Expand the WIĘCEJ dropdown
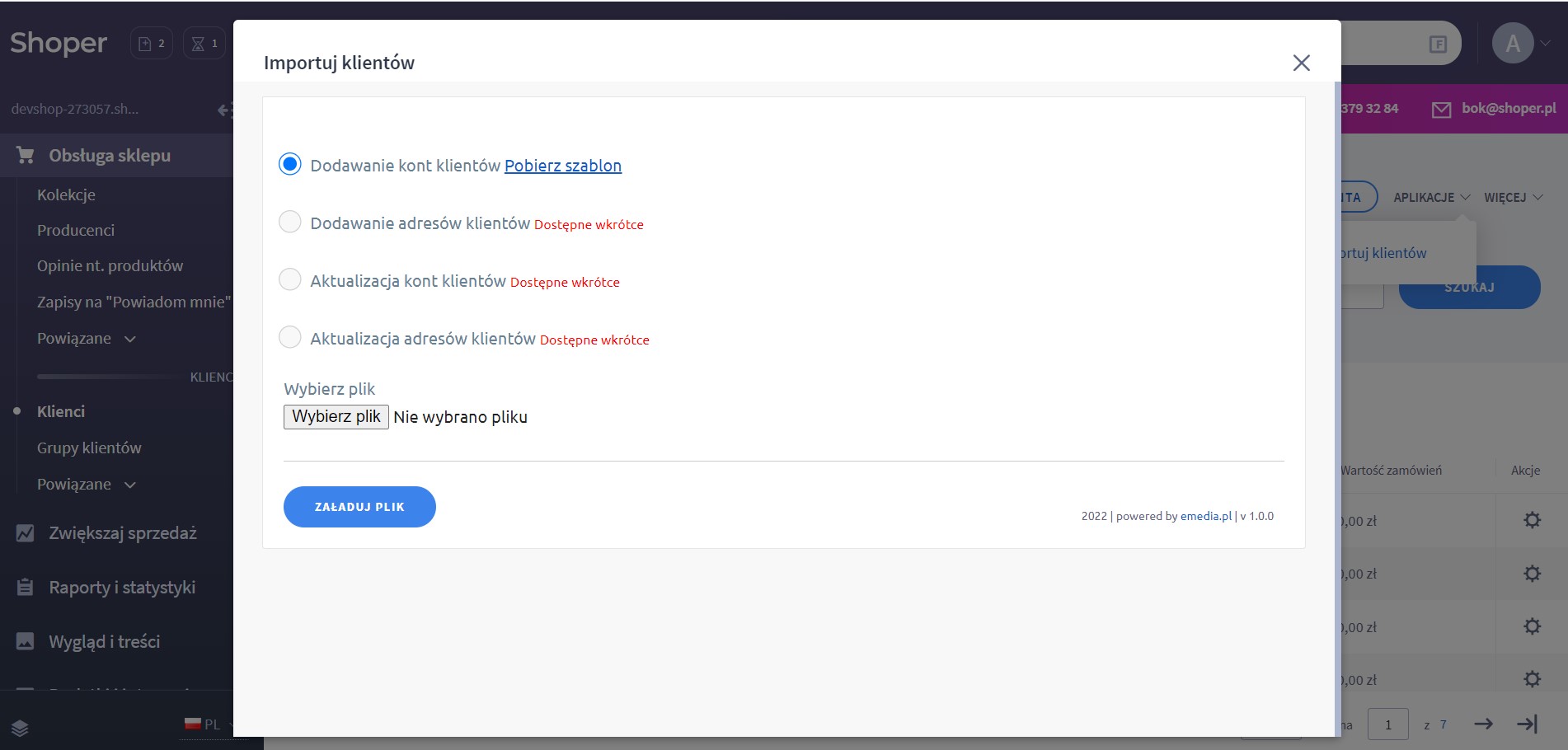 [1513, 198]
